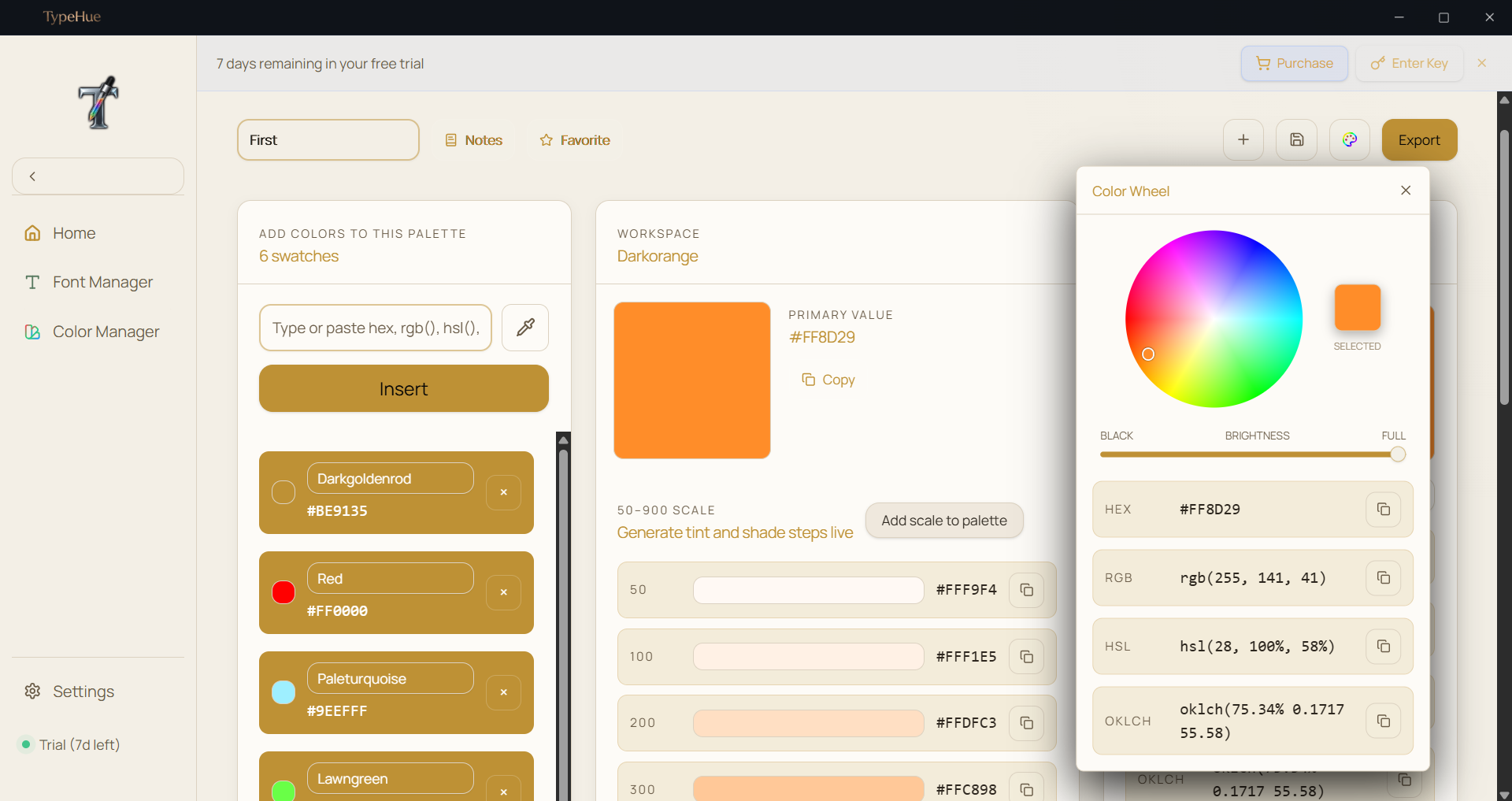This screenshot has width=1512, height=801.
Task: Copy the 300 scale color #FFC898
Action: tap(1027, 788)
